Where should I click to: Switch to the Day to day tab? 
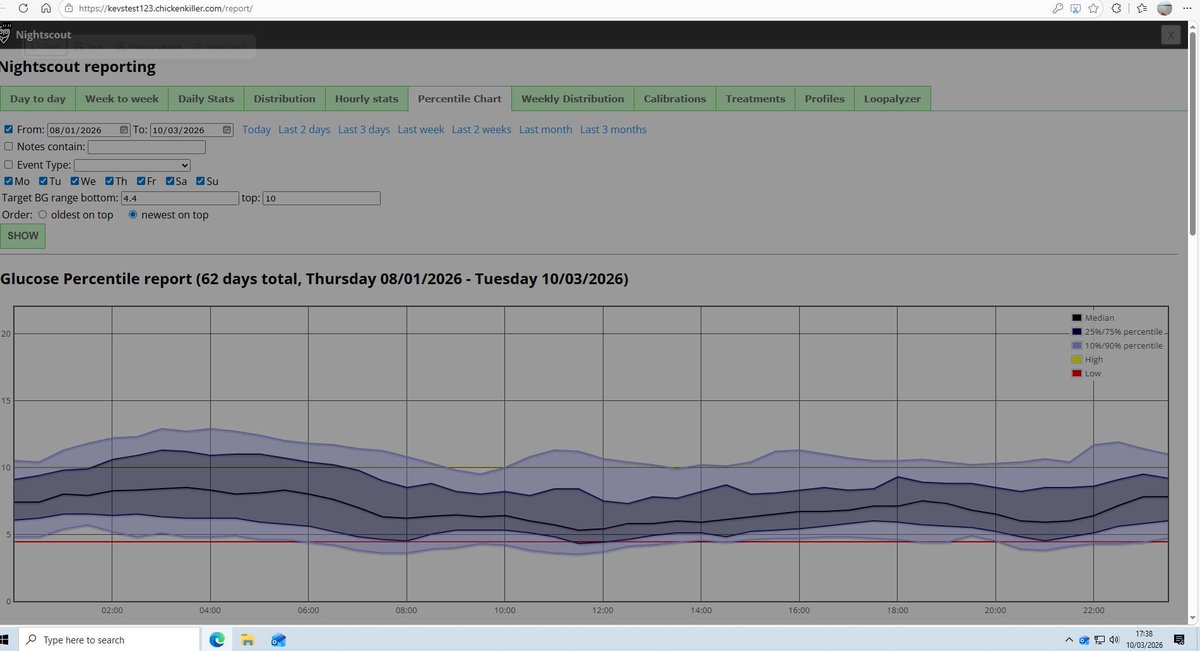[x=38, y=98]
